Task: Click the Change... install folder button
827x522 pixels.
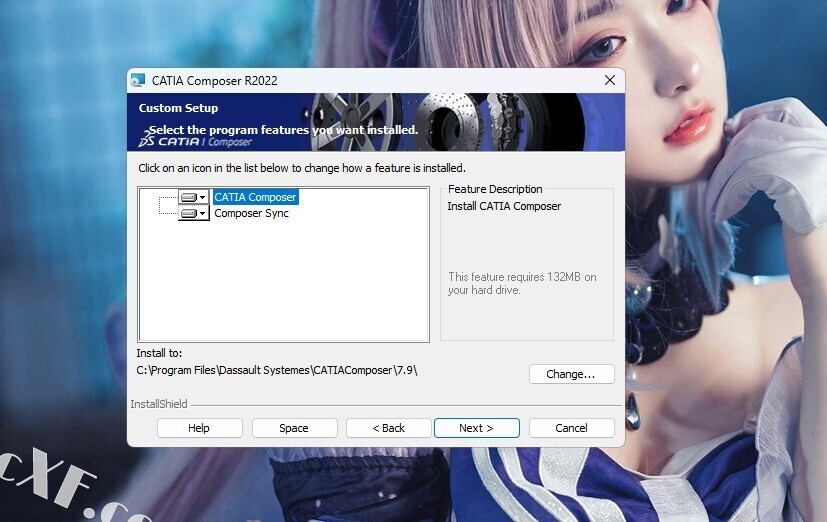Action: [571, 374]
